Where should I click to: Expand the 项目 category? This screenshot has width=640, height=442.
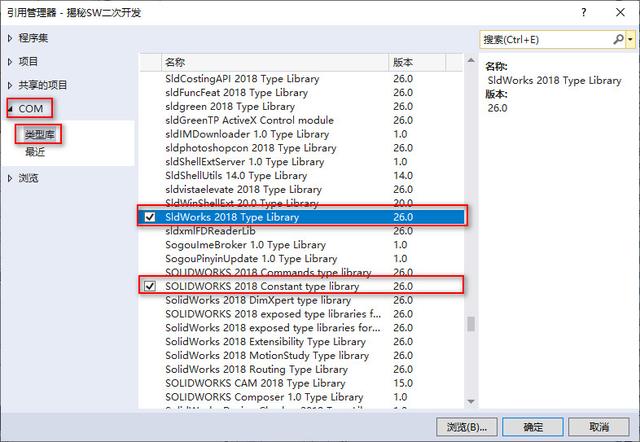(x=10, y=62)
